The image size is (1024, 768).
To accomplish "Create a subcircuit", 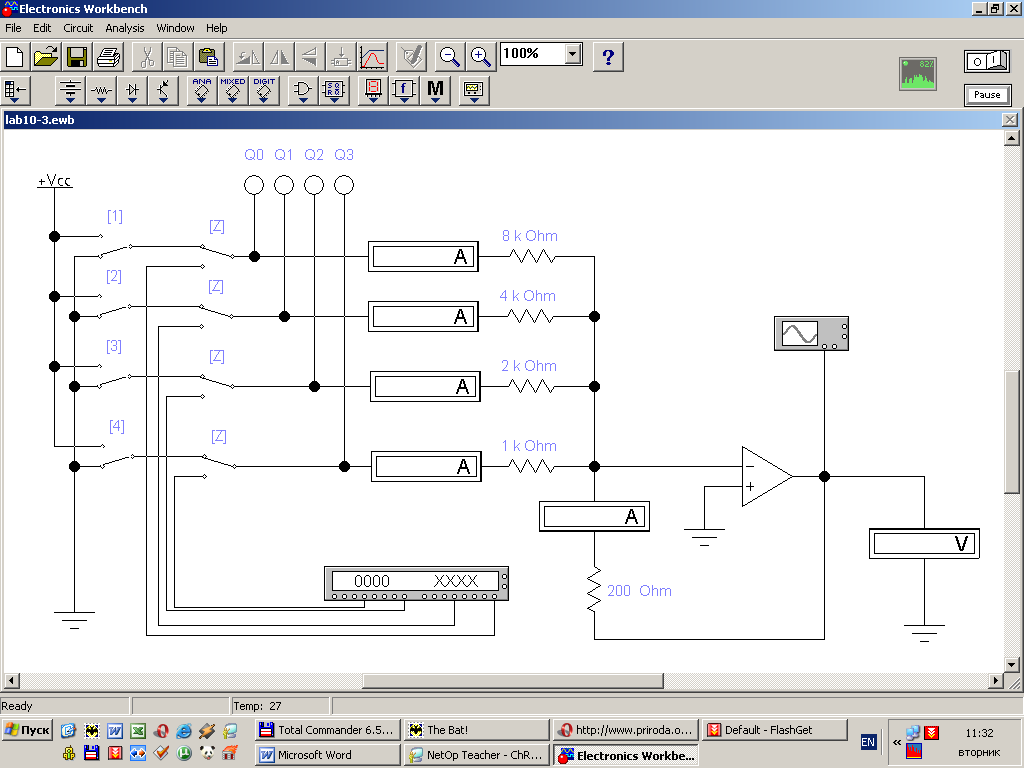I will tap(341, 57).
